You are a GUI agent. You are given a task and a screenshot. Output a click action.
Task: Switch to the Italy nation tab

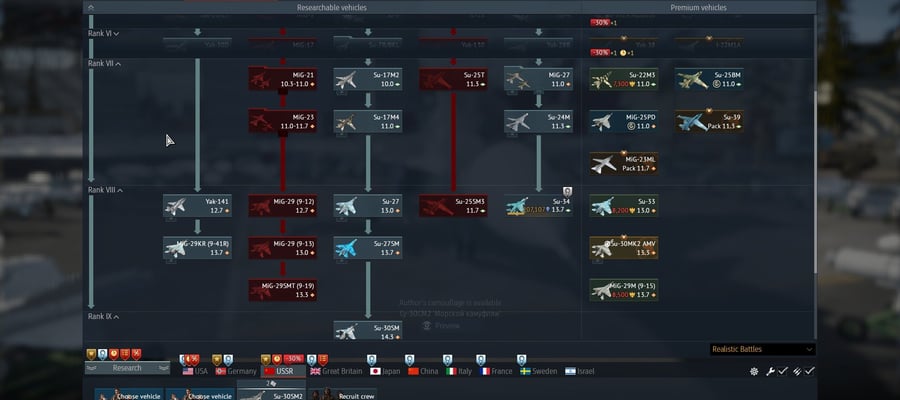[x=459, y=371]
